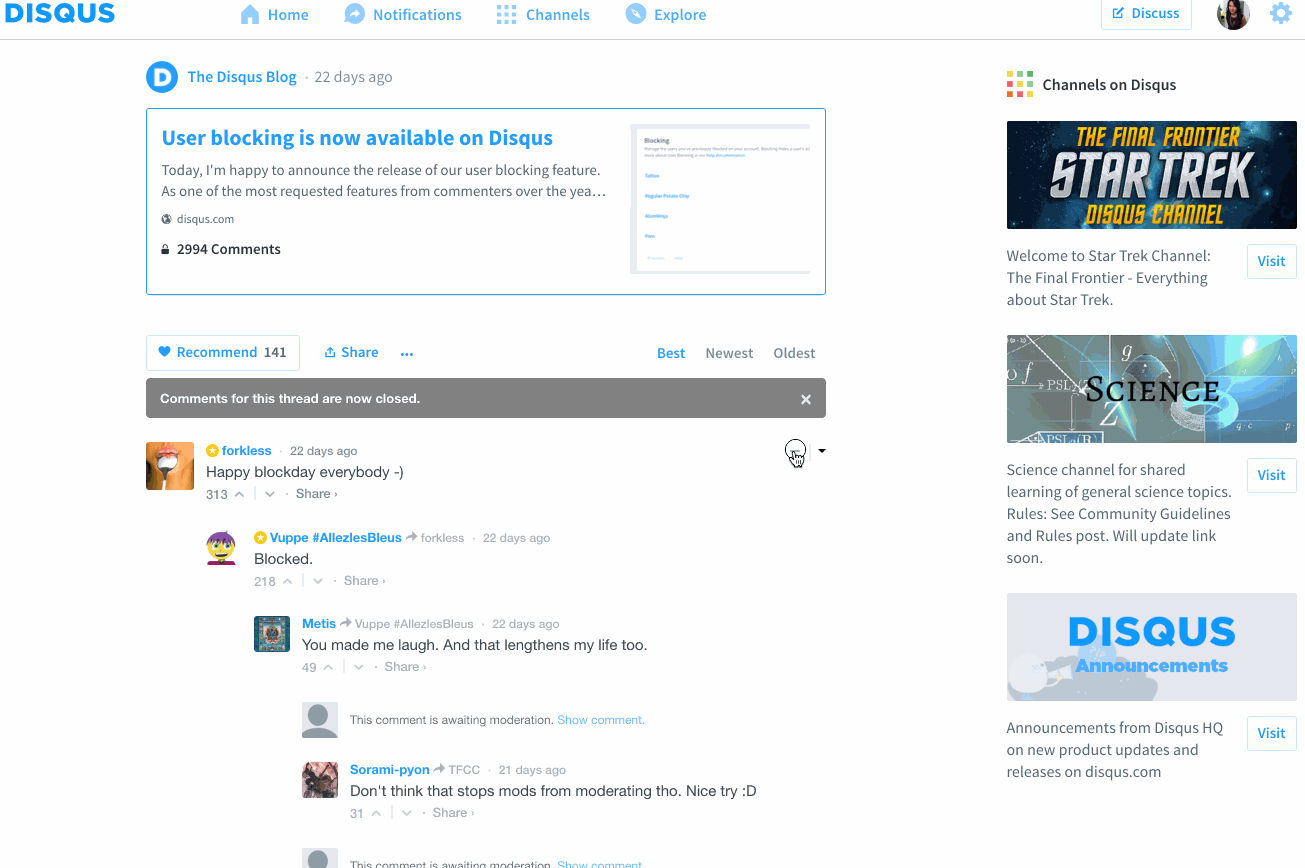Open the comment options caret on forkless's comment
Screen dimensions: 1305x868
click(821, 451)
